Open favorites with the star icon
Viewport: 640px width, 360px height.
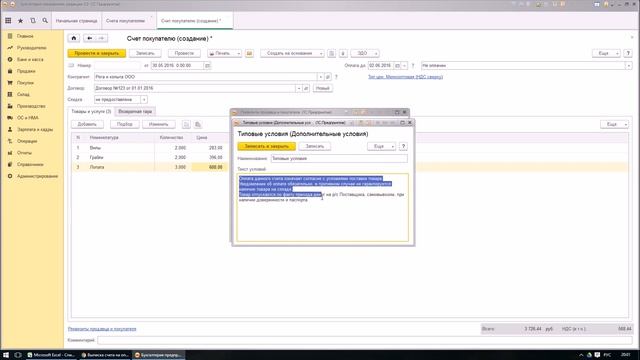point(20,20)
